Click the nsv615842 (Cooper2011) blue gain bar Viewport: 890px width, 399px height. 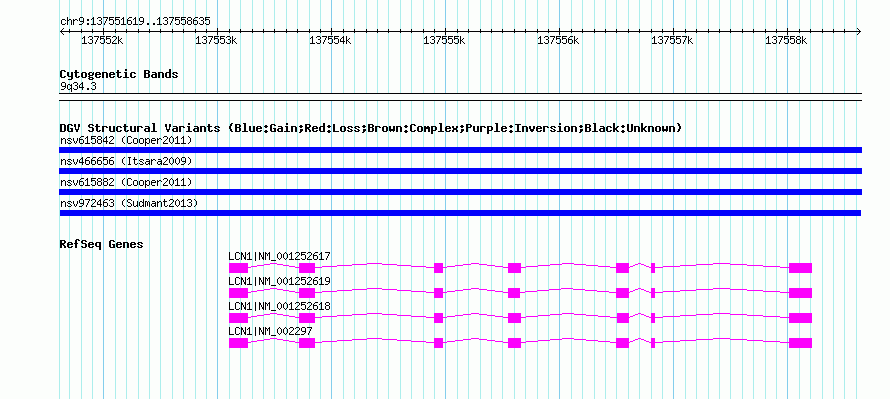pos(460,150)
